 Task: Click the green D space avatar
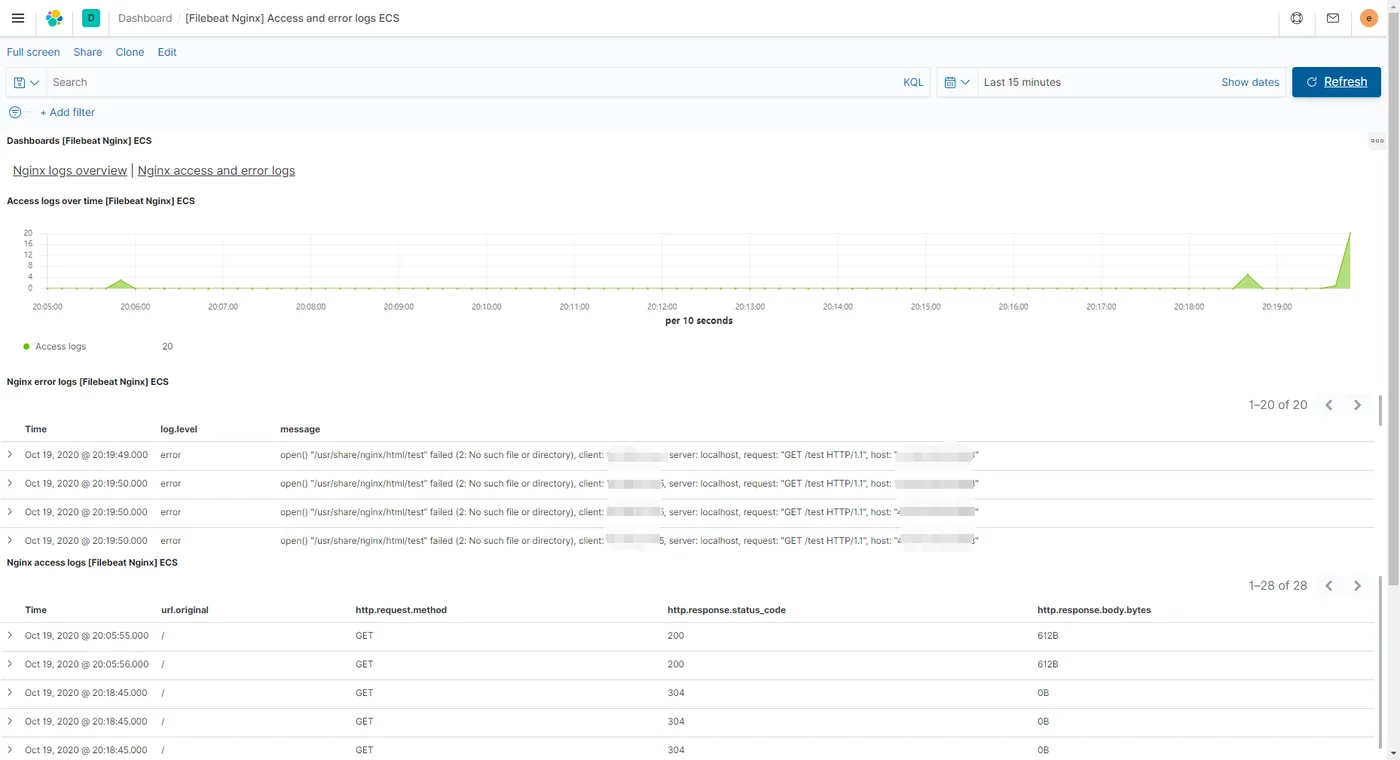click(x=91, y=18)
